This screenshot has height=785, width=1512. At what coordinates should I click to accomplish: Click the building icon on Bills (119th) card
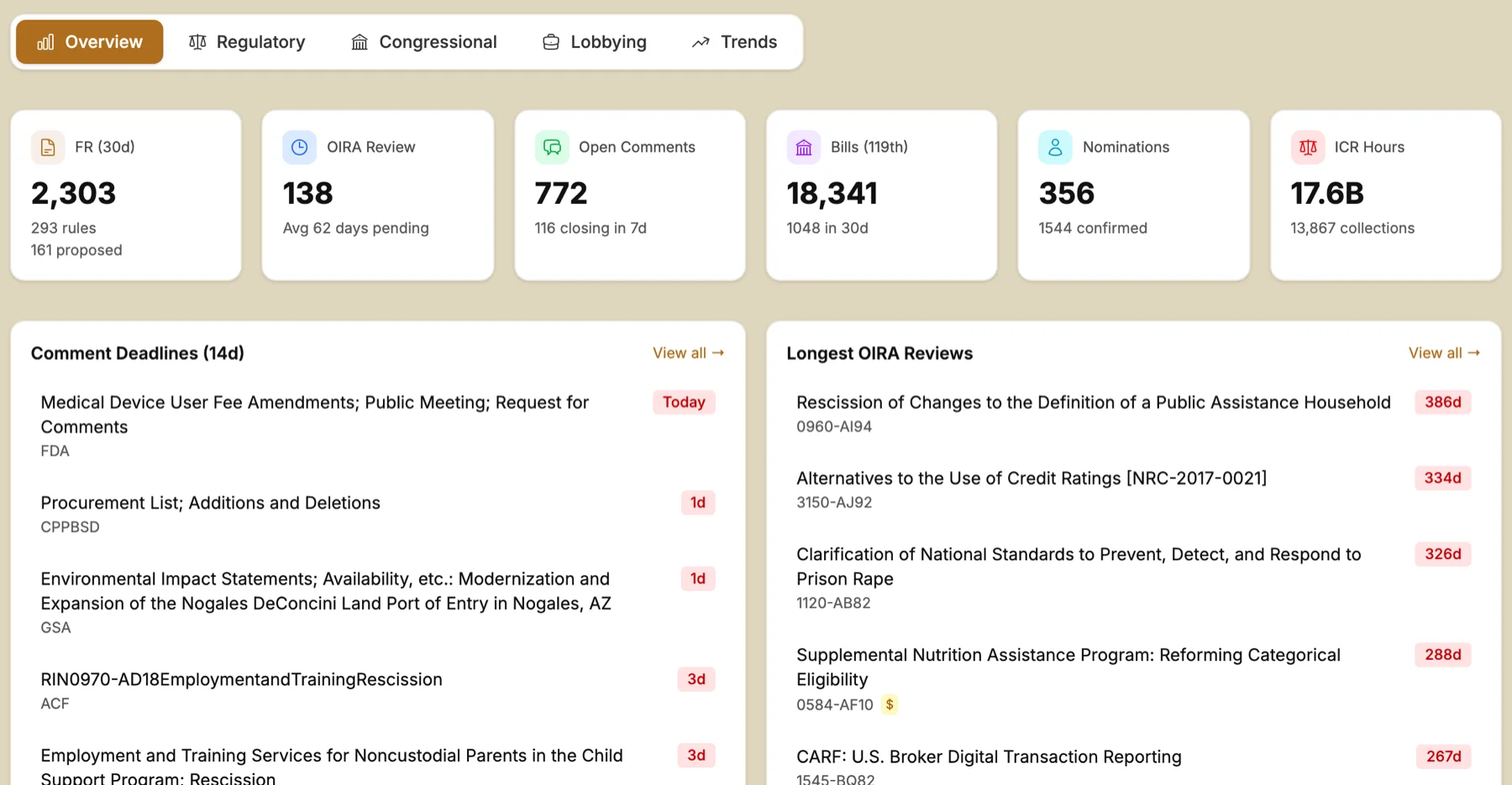click(804, 148)
